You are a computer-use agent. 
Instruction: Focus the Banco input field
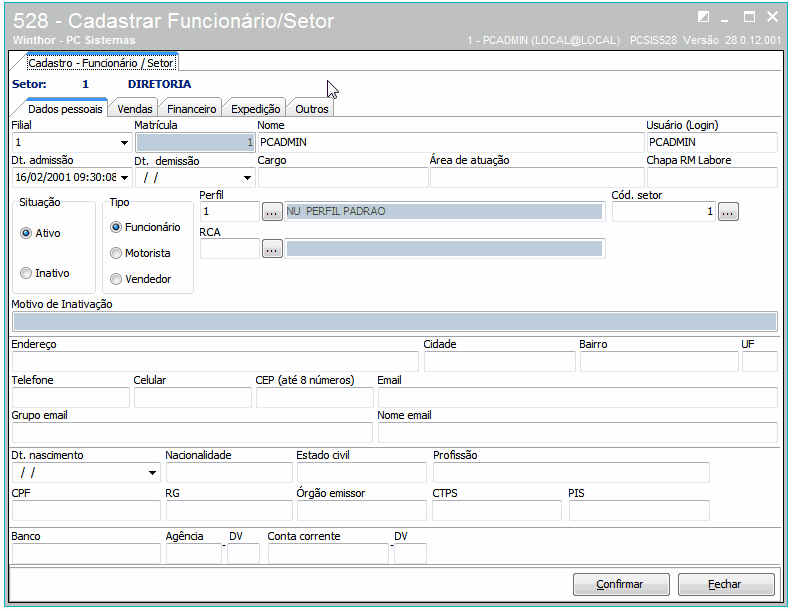coord(86,554)
